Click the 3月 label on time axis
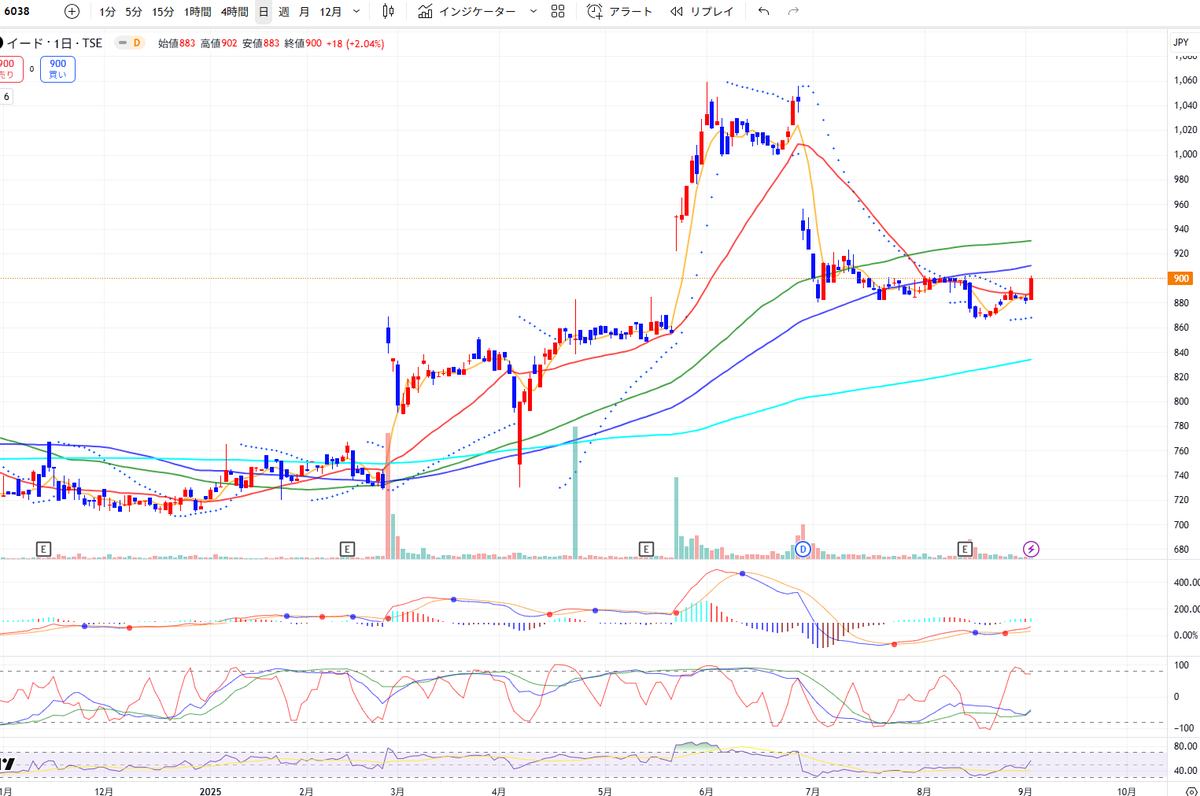 (x=397, y=790)
